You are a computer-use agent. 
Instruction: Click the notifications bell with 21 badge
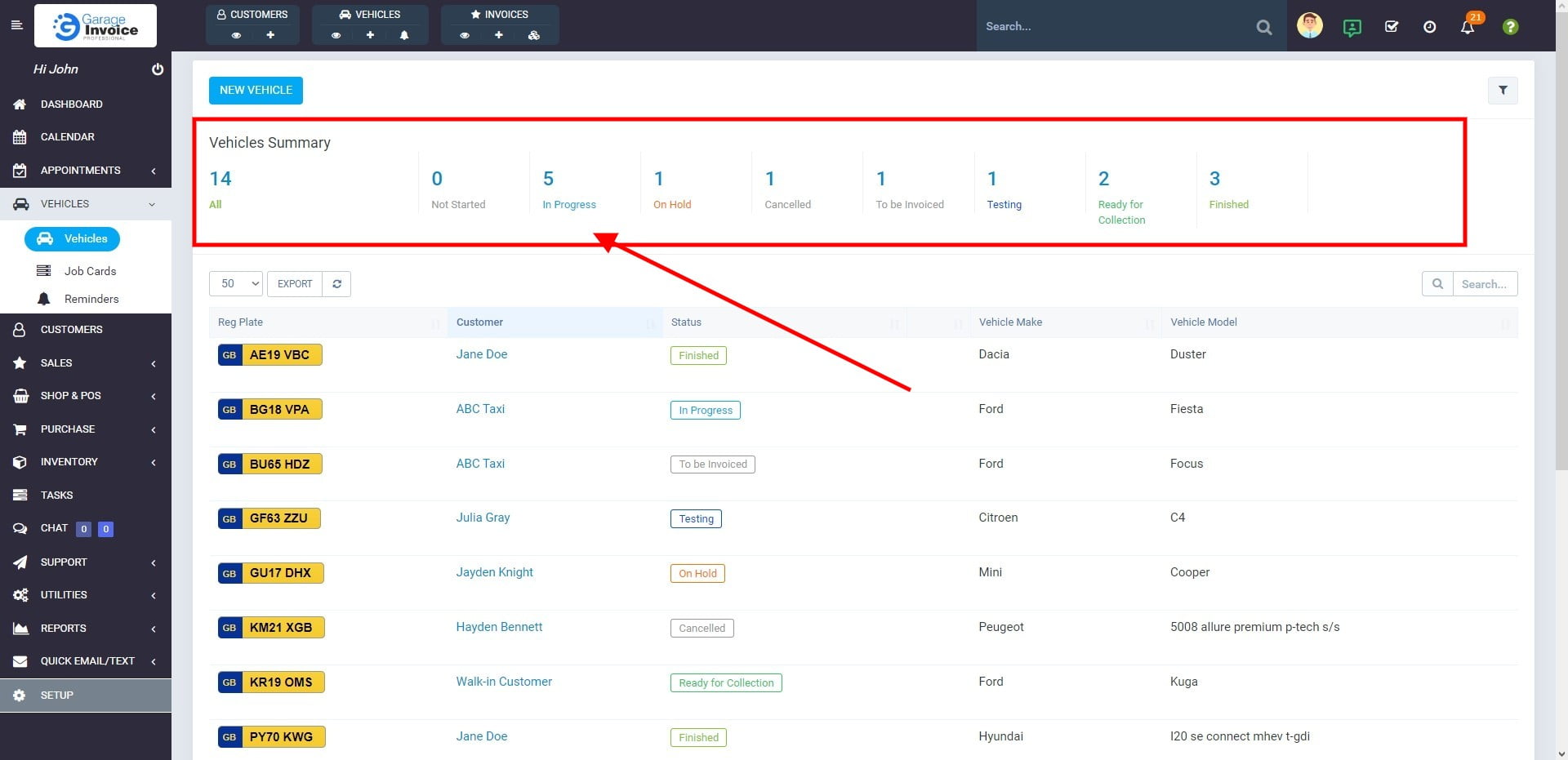(x=1468, y=27)
